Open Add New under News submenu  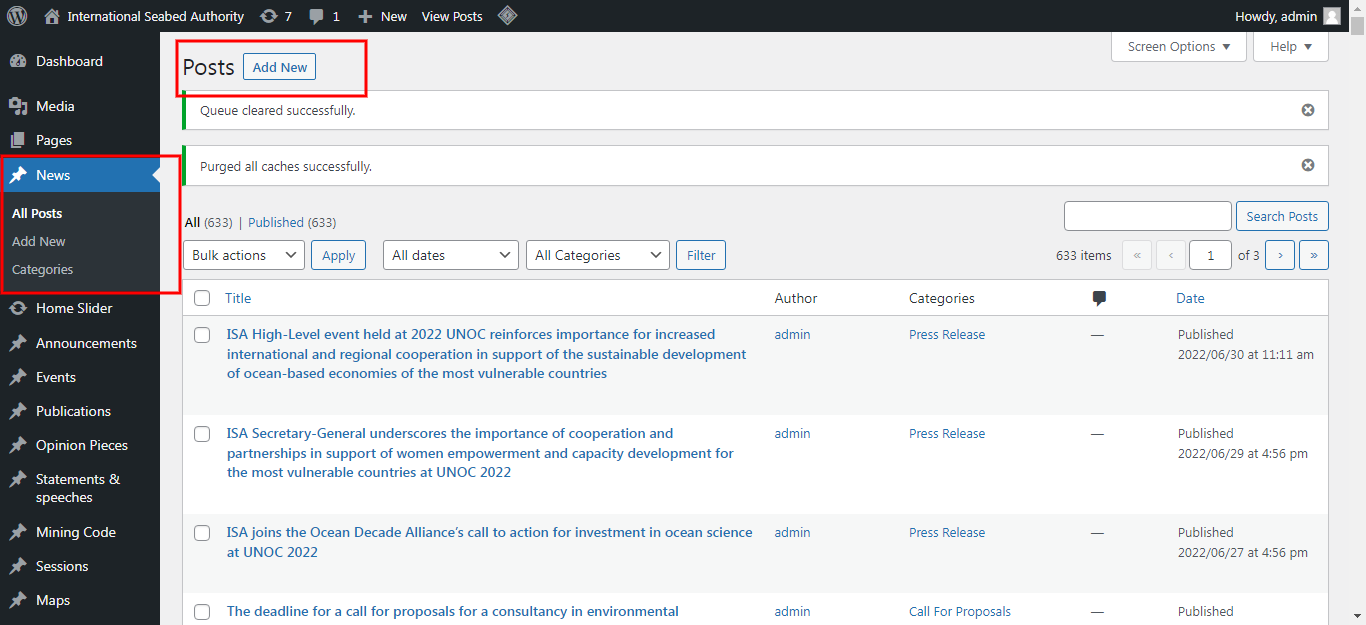coord(39,241)
